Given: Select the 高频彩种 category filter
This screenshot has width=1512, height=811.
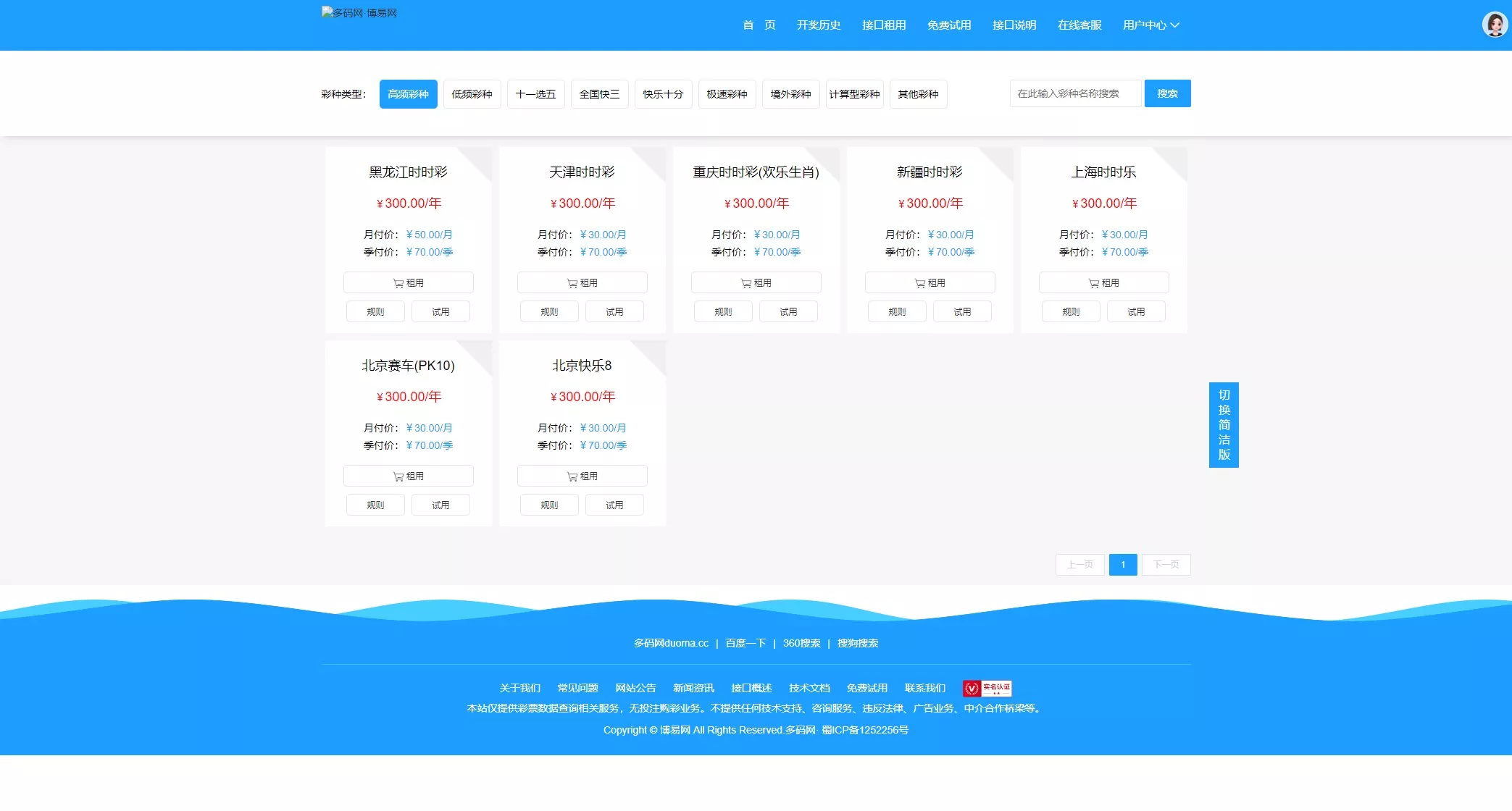Looking at the screenshot, I should 408,93.
